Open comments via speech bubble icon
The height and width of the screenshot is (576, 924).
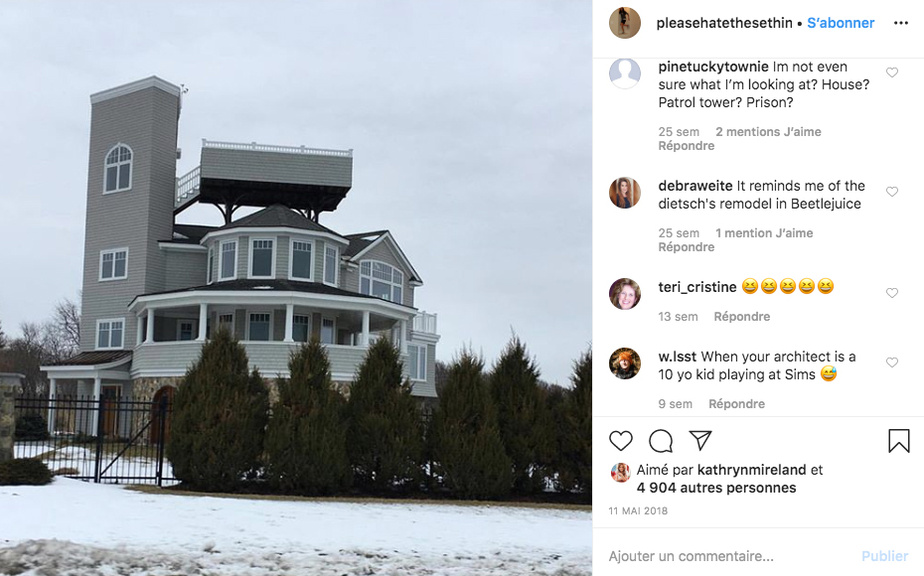coord(661,440)
